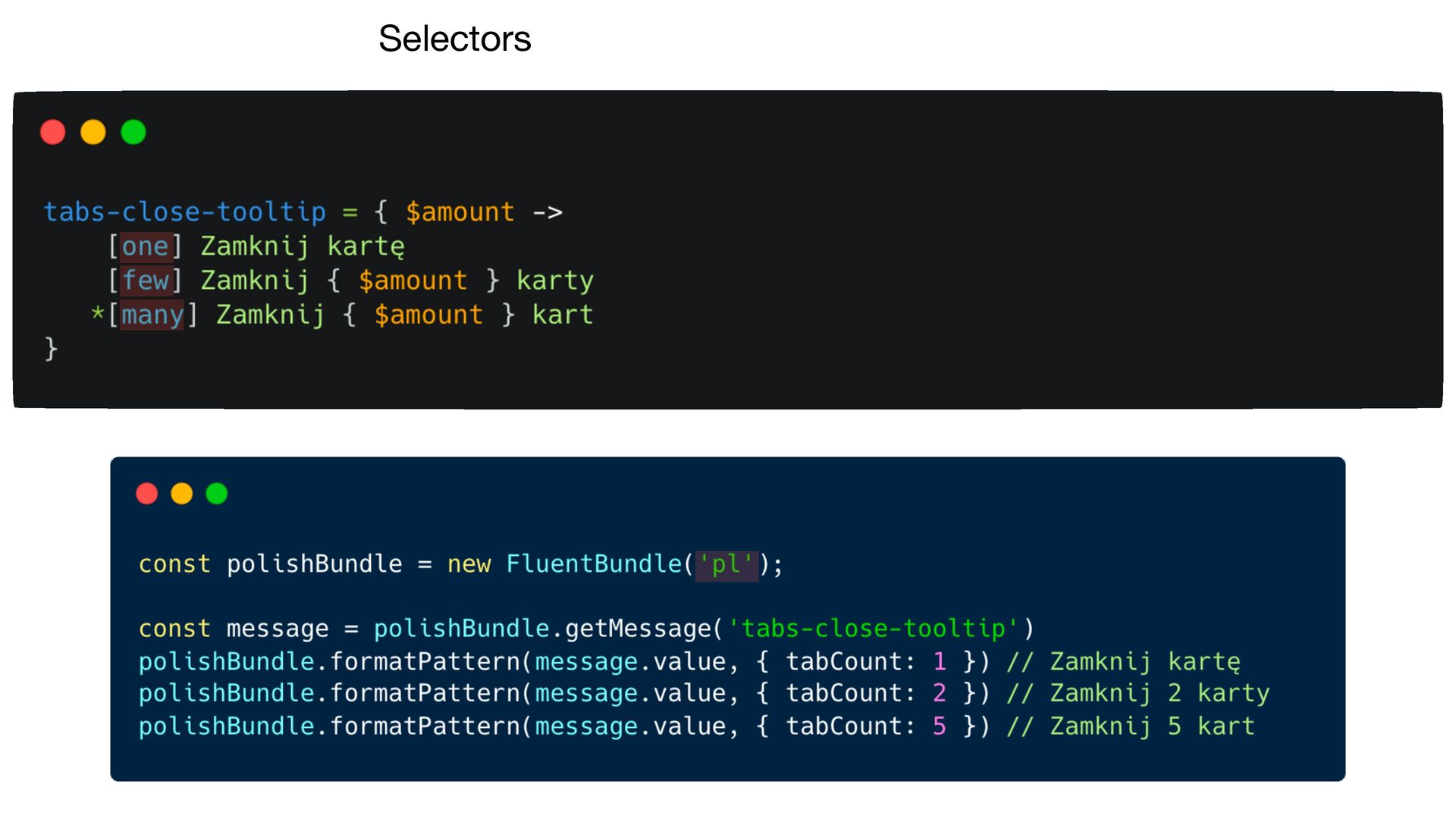Click the FluentBundle class name
The width and height of the screenshot is (1456, 819).
click(594, 564)
